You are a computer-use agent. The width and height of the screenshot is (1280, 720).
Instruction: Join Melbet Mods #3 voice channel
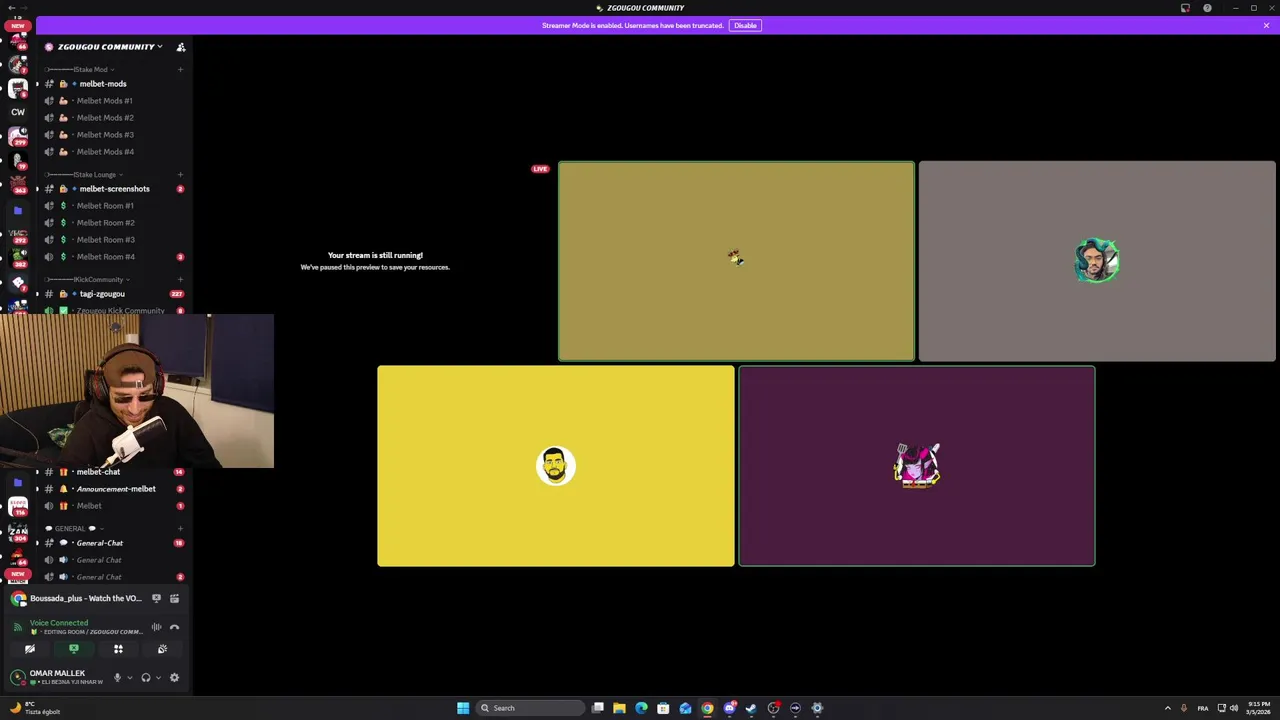click(113, 135)
